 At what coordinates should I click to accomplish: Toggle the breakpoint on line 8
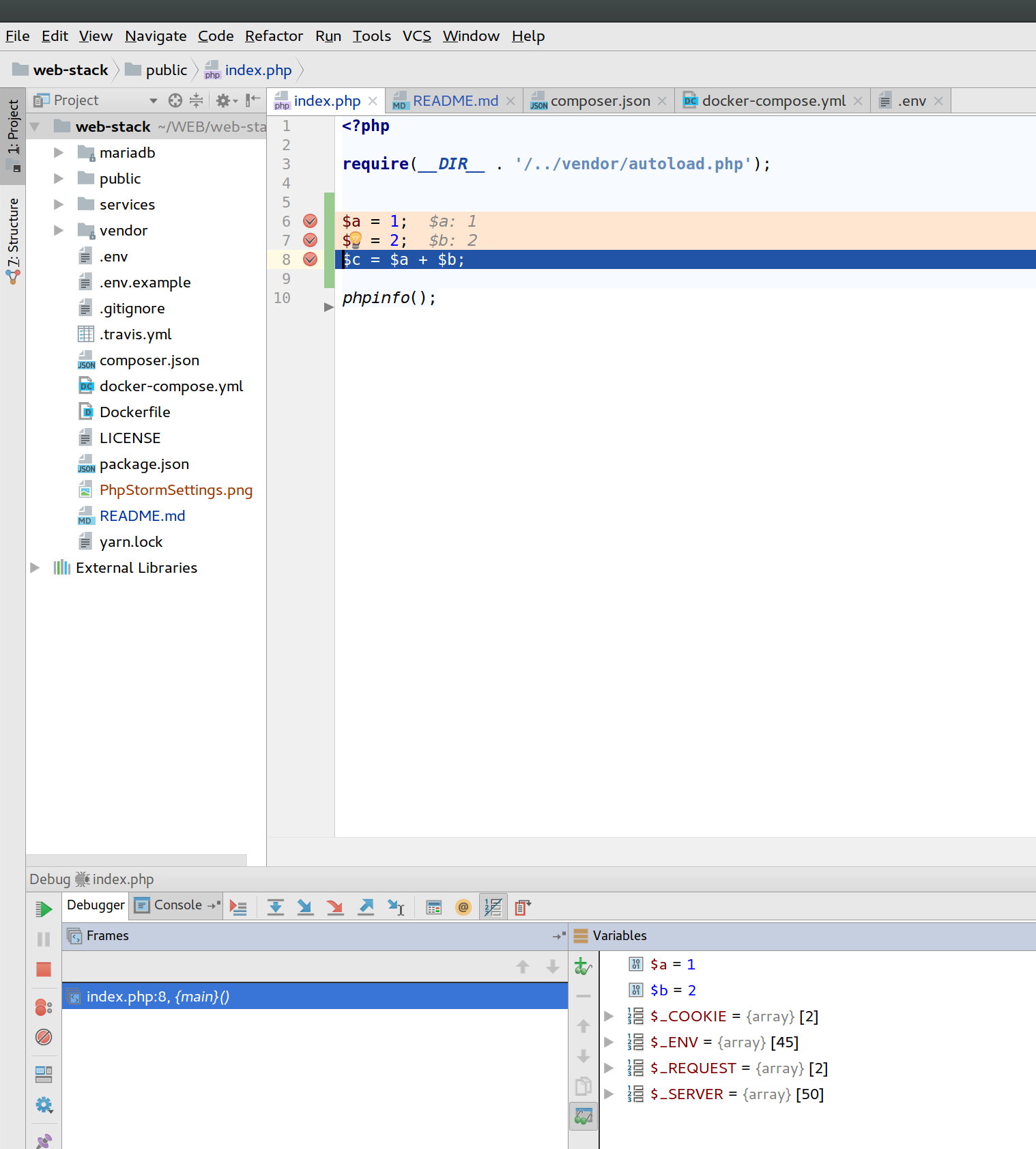(310, 259)
